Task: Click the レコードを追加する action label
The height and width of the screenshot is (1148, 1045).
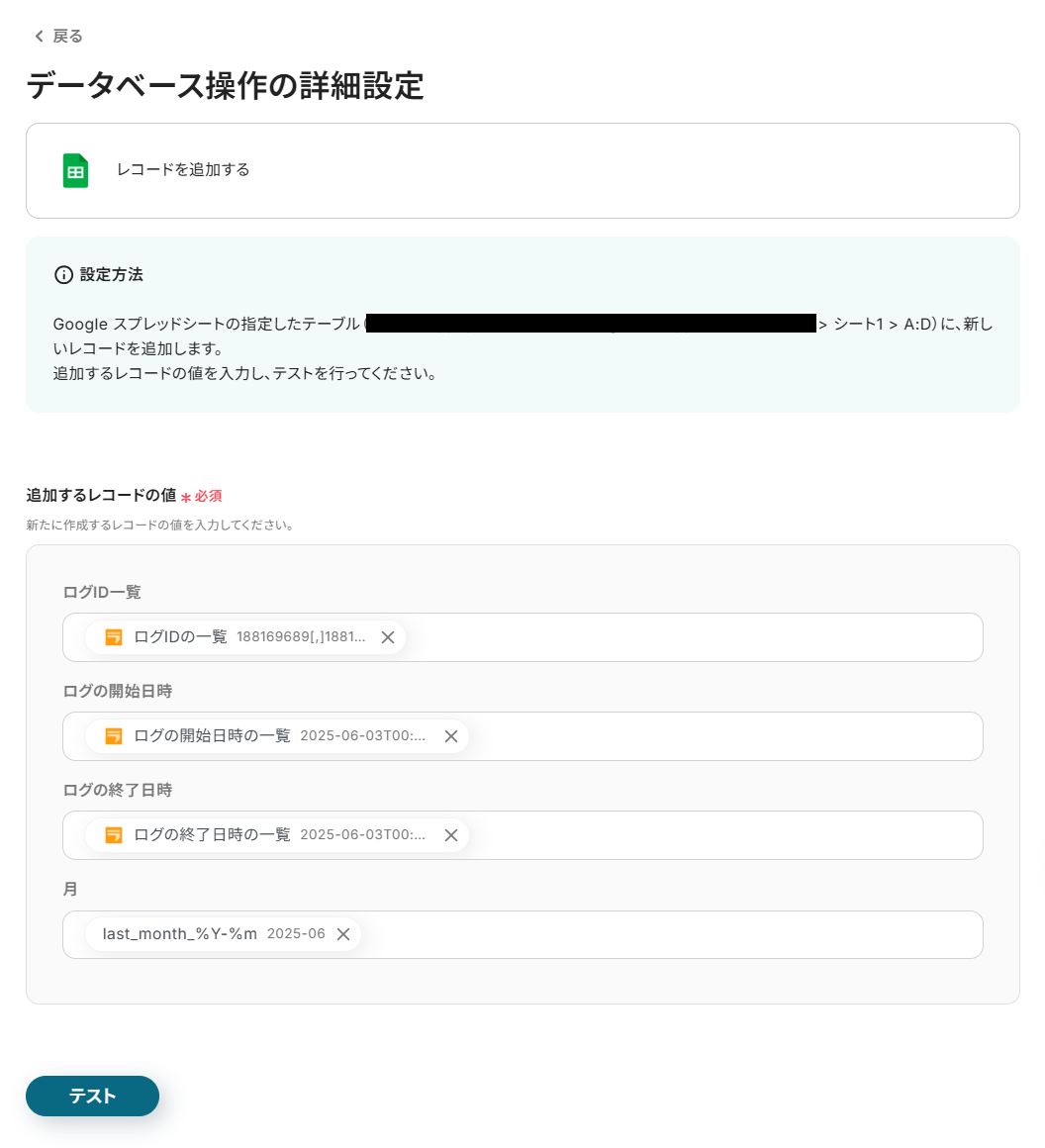Action: [183, 170]
